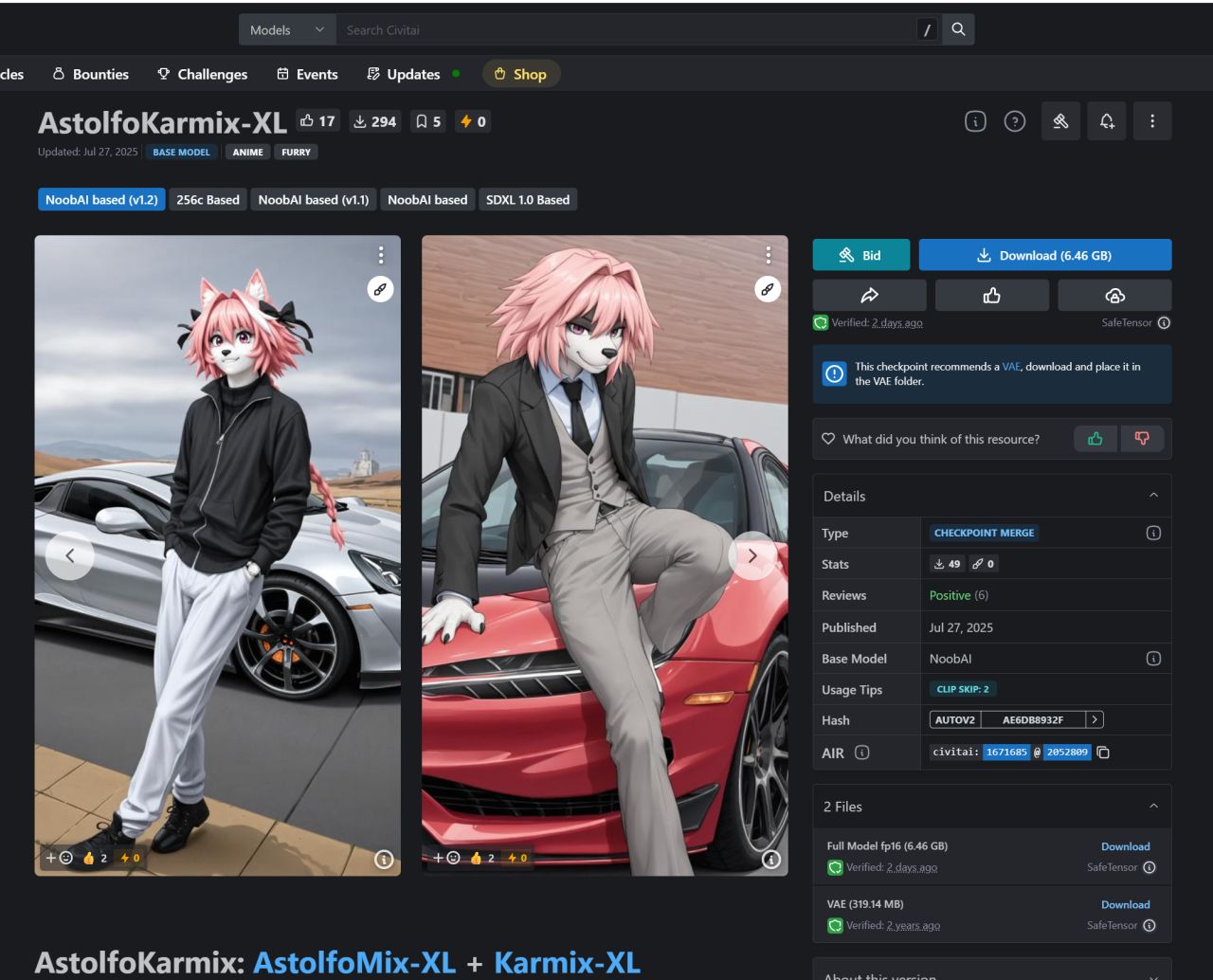Tip buzz on the red car image
The image size is (1213, 980).
(517, 858)
